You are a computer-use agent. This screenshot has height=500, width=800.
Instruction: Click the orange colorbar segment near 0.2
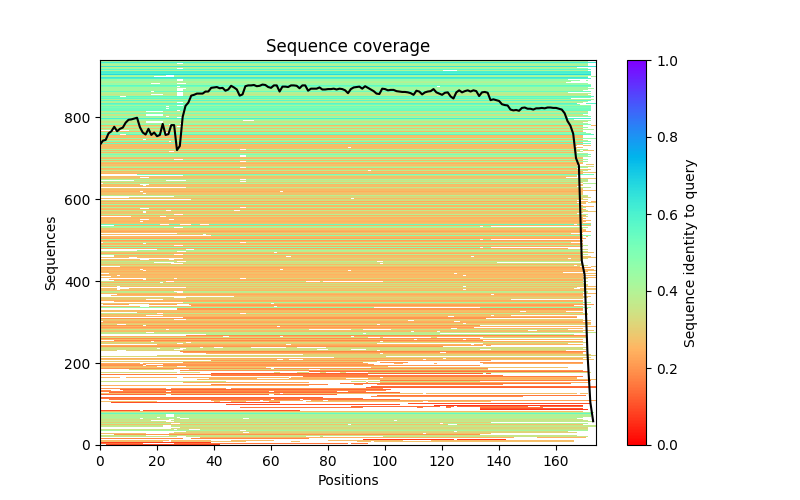[637, 368]
